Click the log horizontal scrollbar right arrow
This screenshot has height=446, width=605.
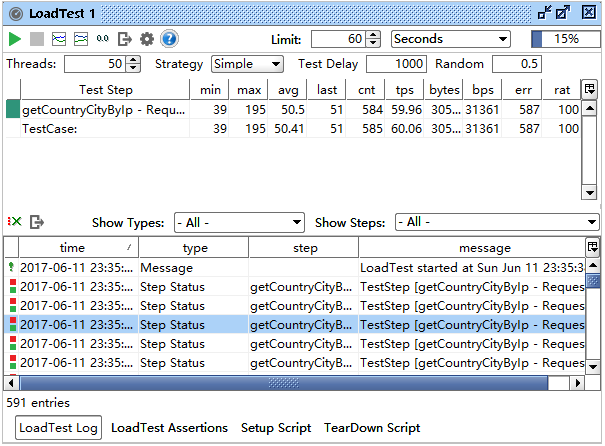coord(577,383)
